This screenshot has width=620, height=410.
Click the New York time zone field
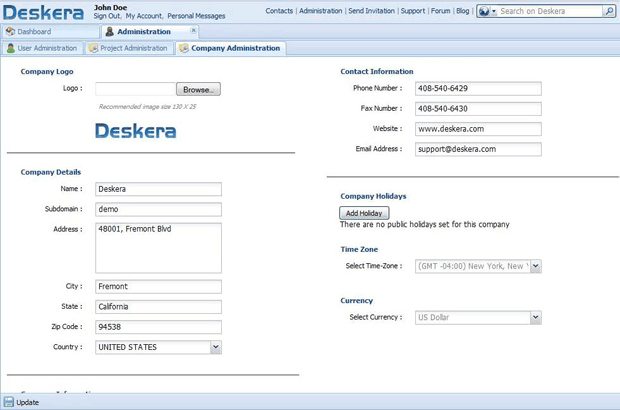[x=478, y=266]
